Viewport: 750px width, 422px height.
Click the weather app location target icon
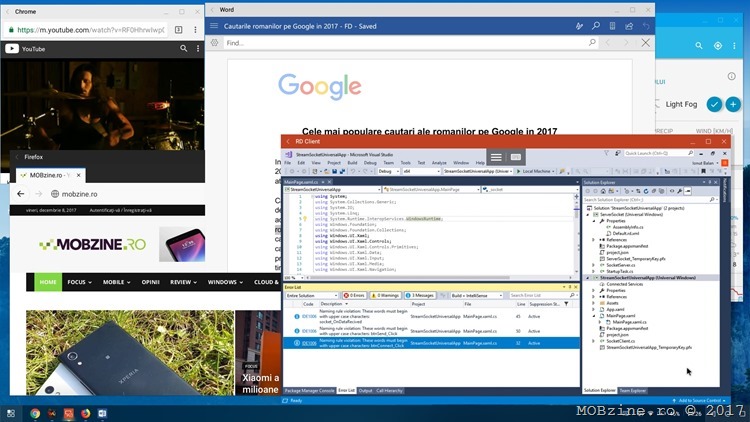[717, 45]
